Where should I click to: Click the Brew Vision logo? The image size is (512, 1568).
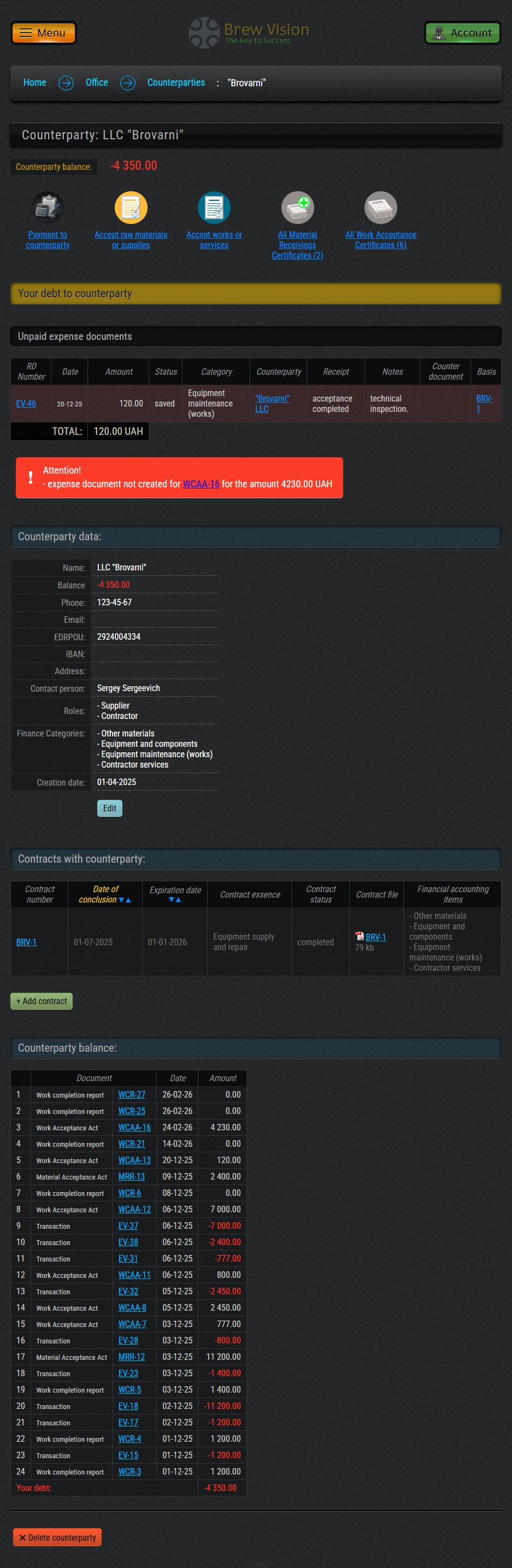click(x=249, y=33)
